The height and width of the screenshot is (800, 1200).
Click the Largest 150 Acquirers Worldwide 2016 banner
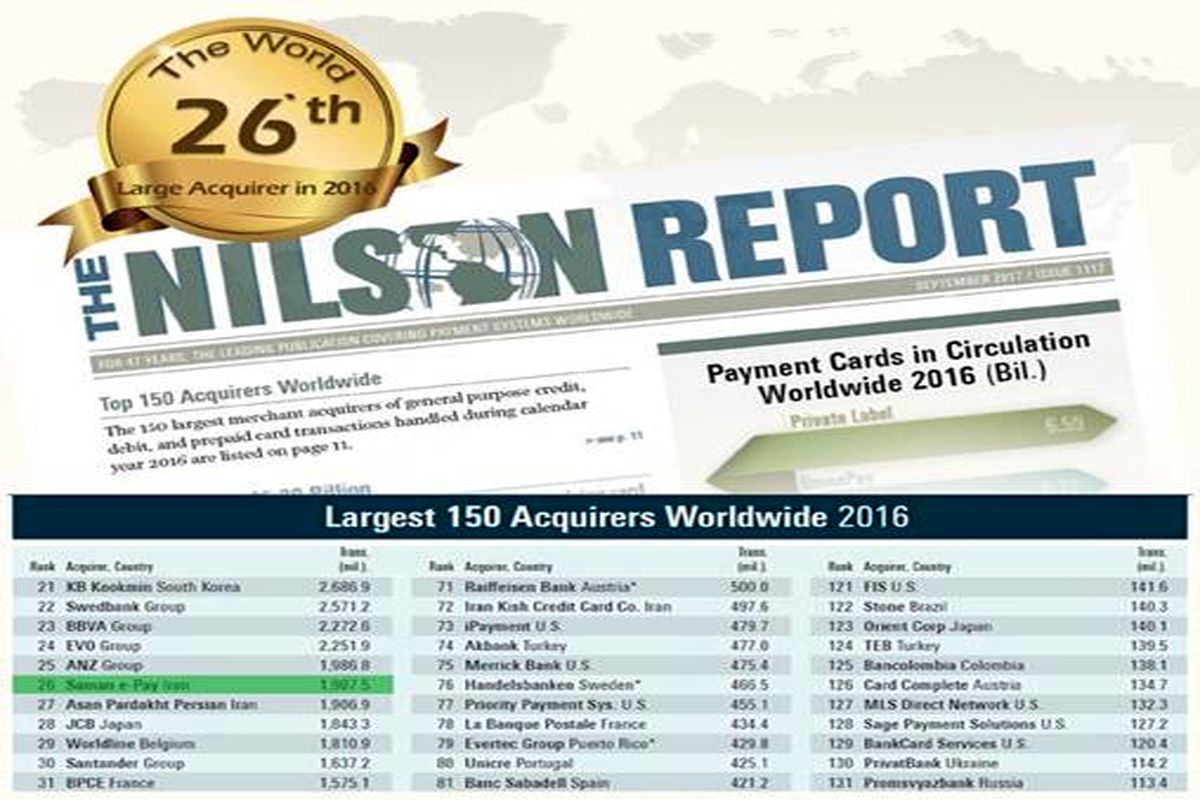pyautogui.click(x=600, y=518)
